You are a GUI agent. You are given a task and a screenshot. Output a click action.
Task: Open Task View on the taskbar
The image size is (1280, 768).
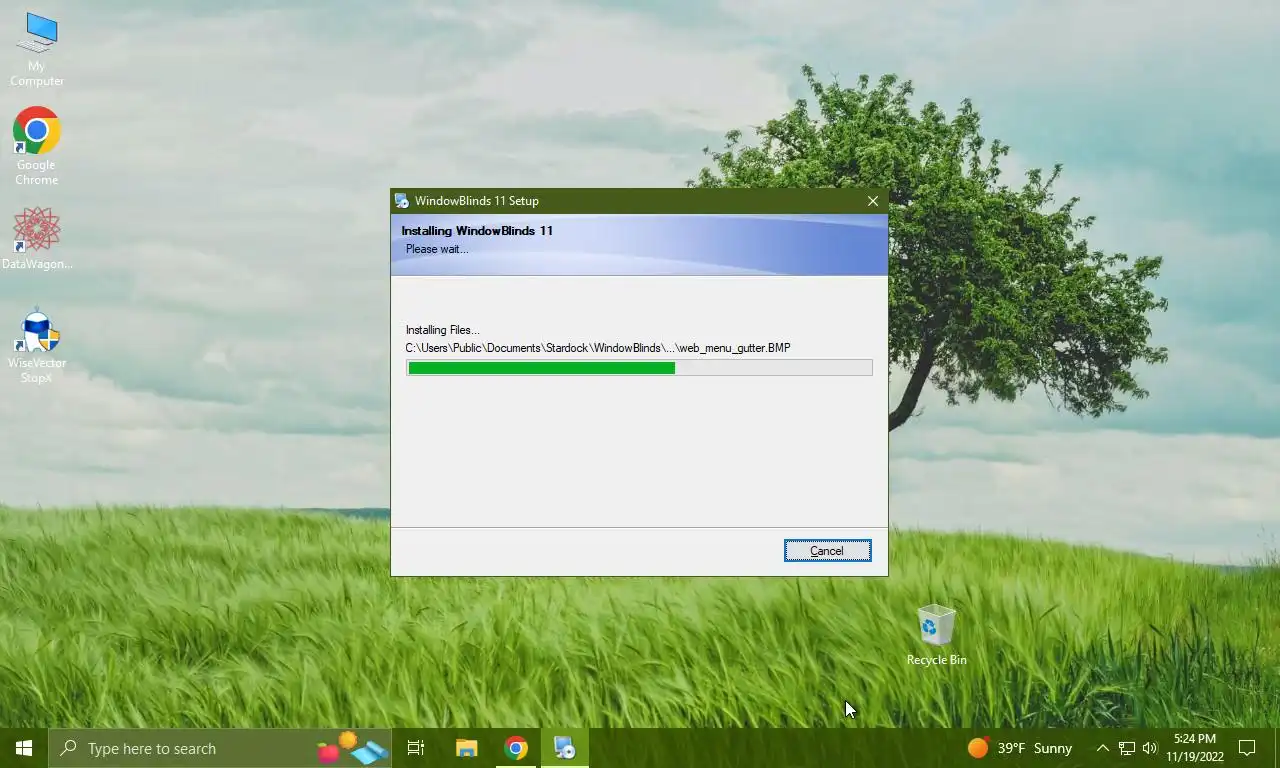coord(416,748)
